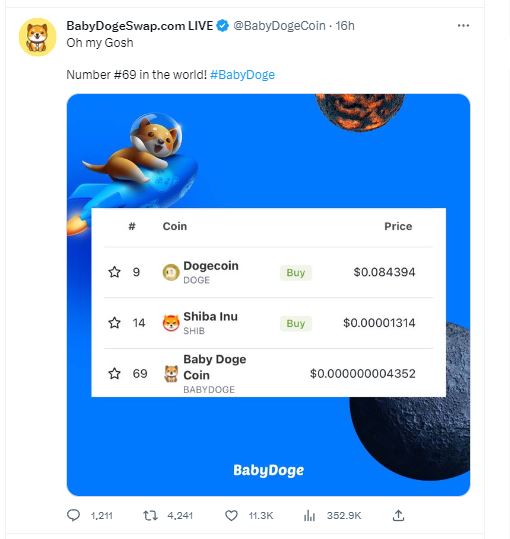The height and width of the screenshot is (539, 510).
Task: Open the three-dot more options menu
Action: click(x=463, y=25)
